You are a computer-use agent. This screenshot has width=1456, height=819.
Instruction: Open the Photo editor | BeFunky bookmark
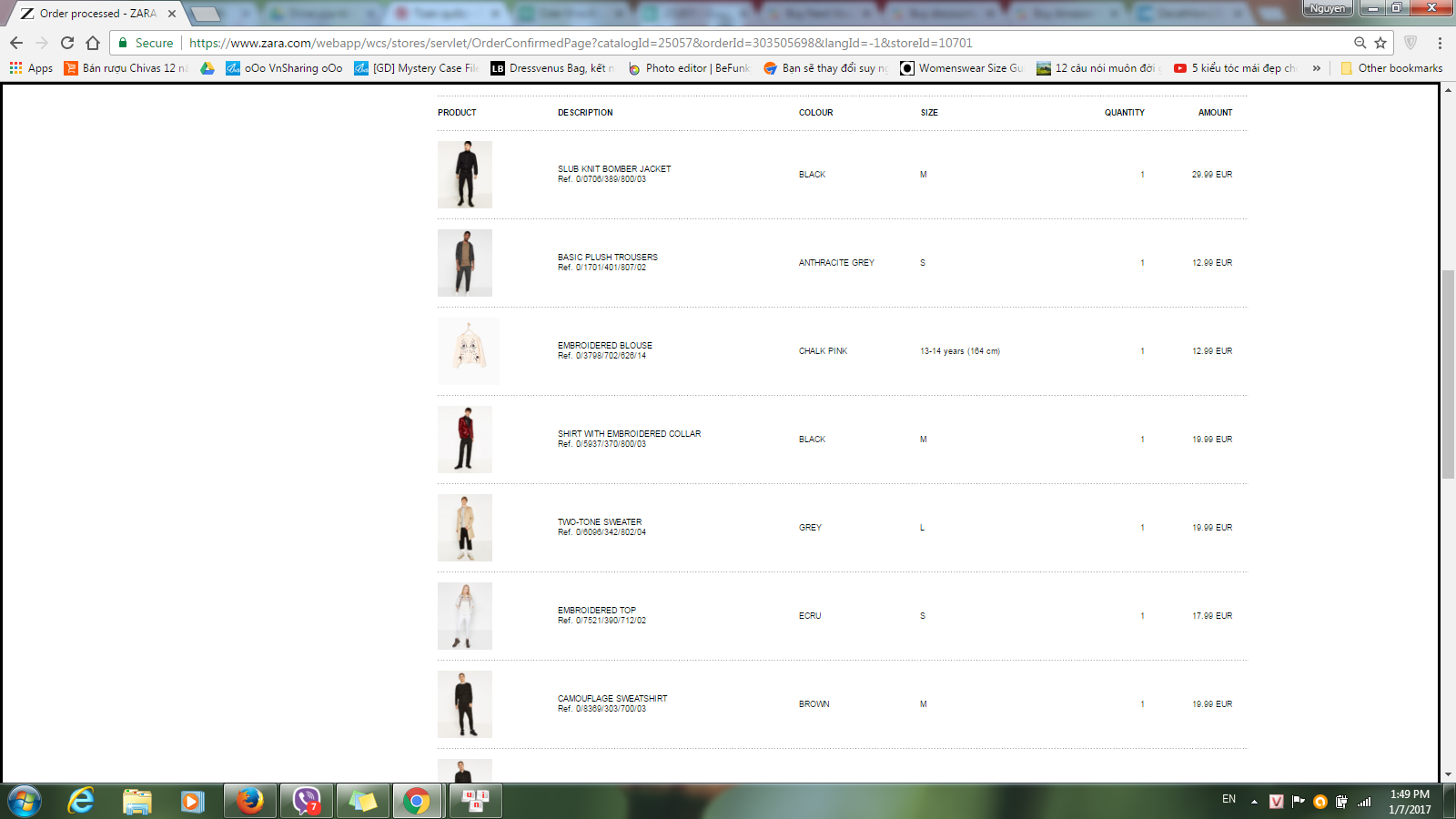[x=689, y=68]
